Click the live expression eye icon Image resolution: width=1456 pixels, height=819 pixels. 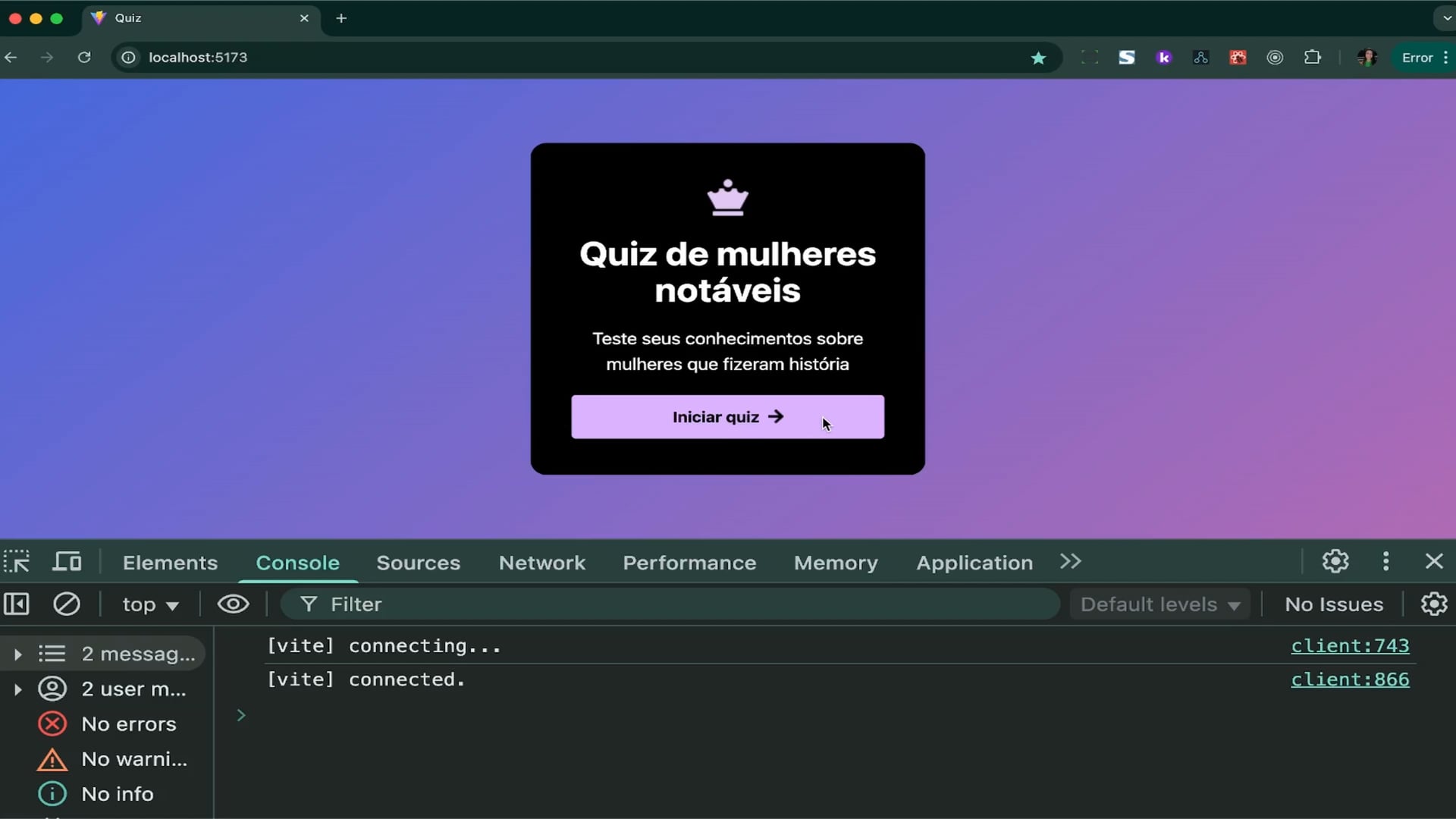point(233,604)
